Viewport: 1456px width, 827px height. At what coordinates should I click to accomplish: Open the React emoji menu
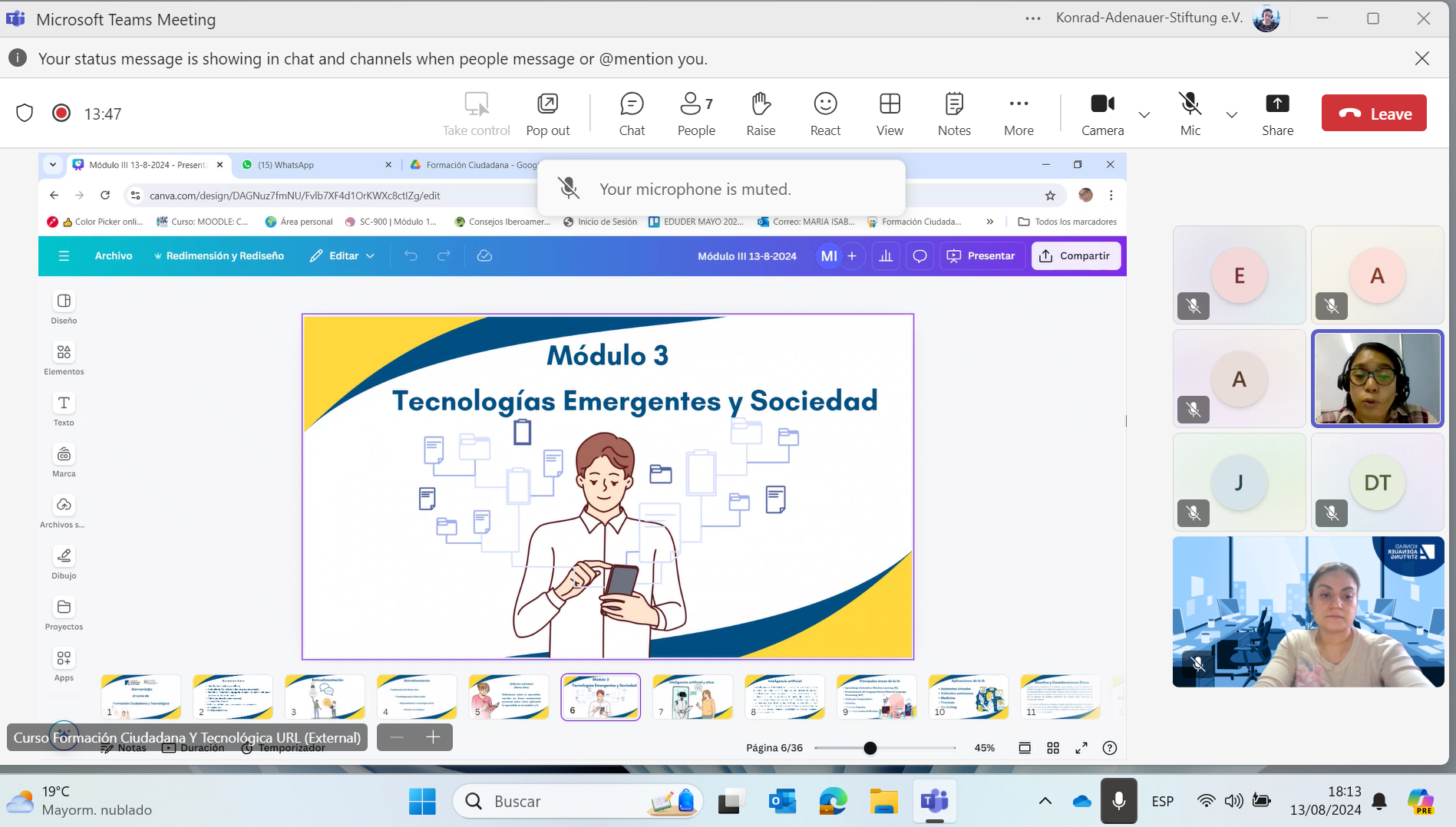(x=825, y=114)
